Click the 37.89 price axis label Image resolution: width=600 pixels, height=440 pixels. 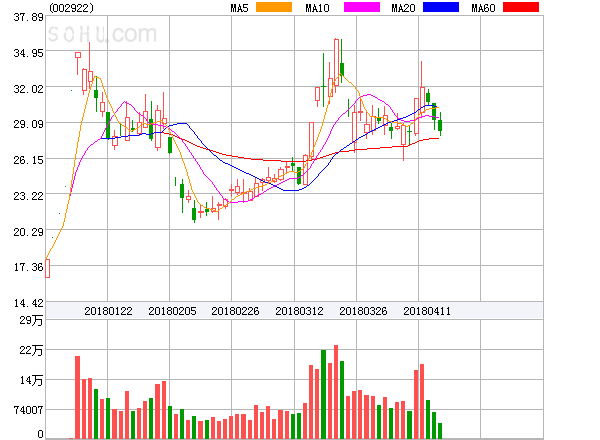click(28, 17)
